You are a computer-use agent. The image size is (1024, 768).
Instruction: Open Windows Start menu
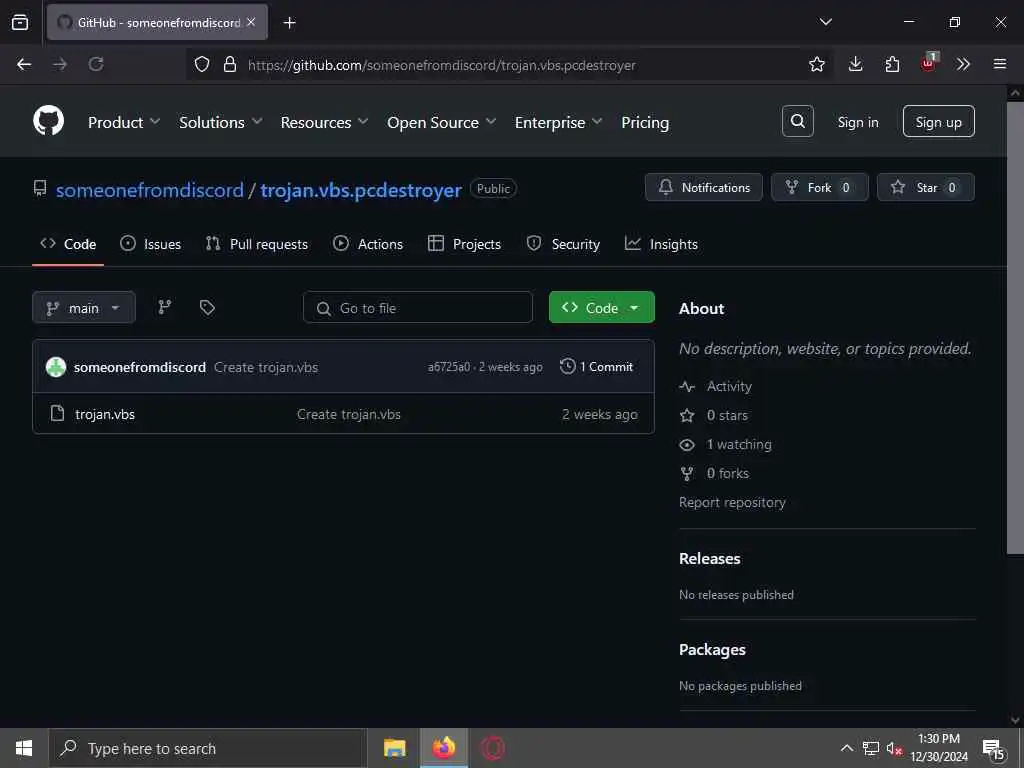pyautogui.click(x=24, y=748)
